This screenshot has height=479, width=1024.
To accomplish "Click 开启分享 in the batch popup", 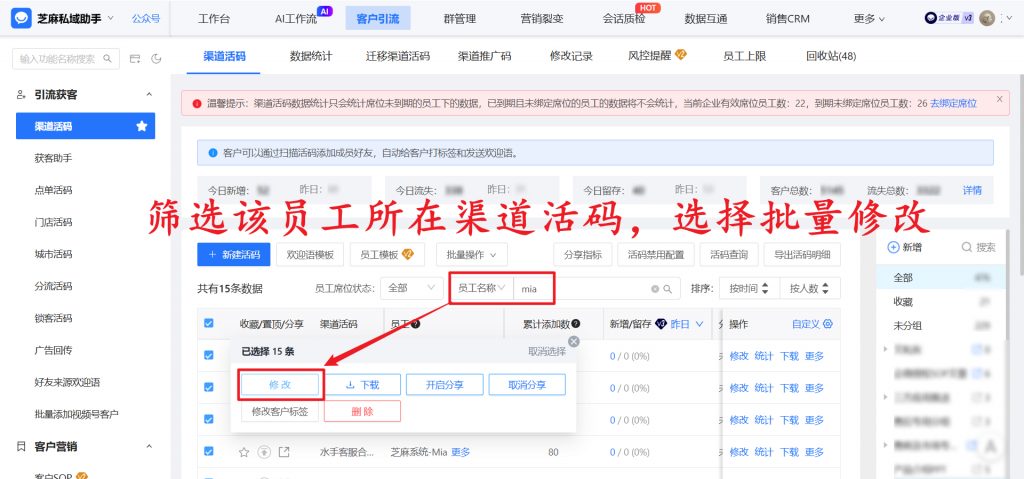I will (x=445, y=385).
